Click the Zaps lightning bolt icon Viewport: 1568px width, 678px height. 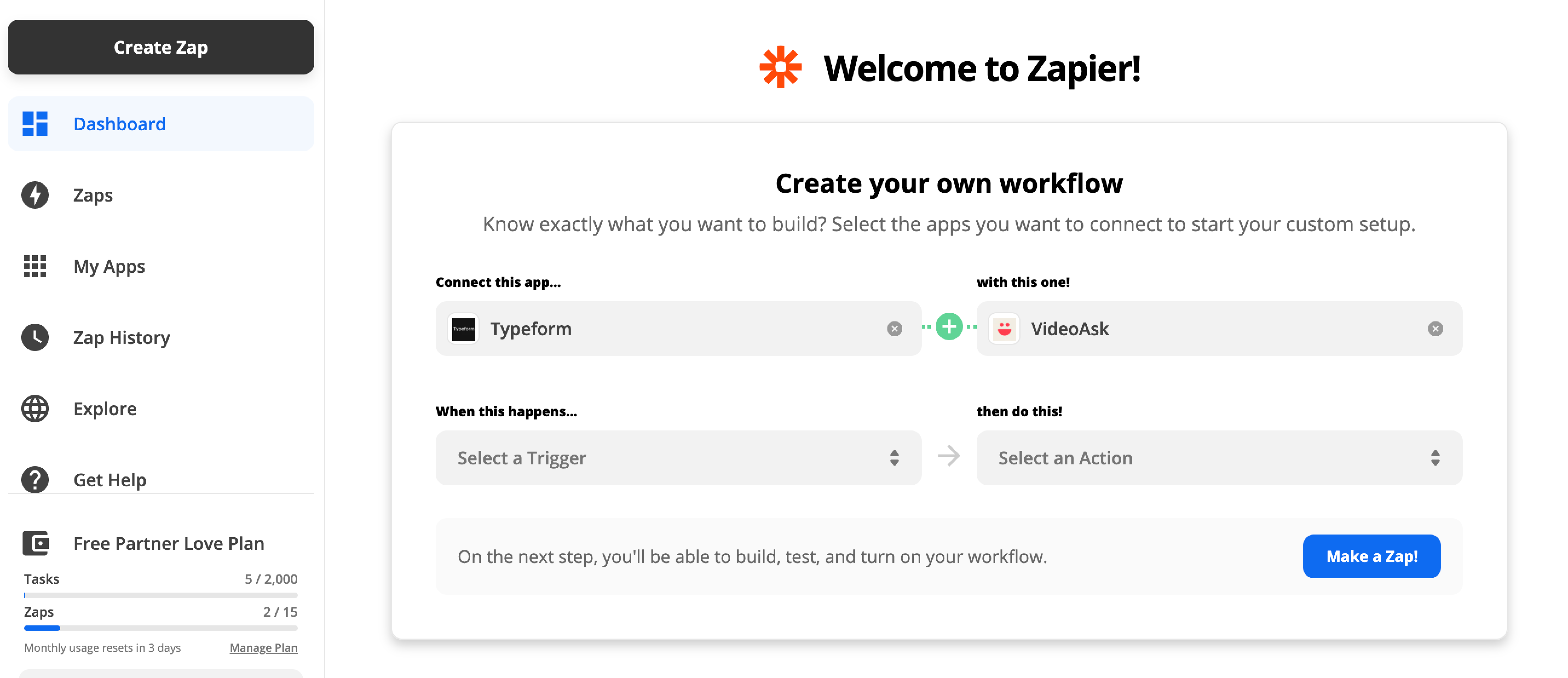[35, 195]
